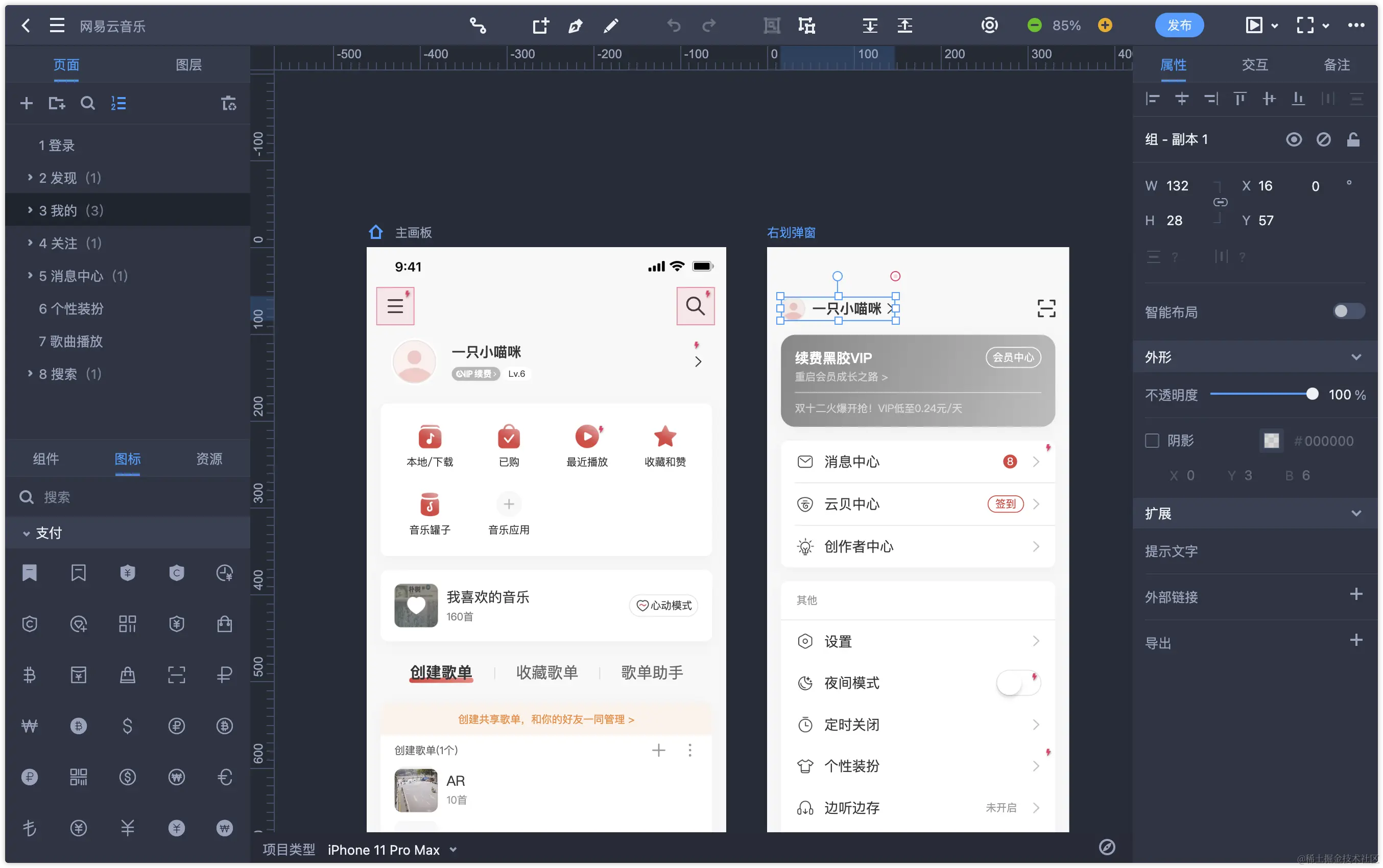Screen dimensions: 1383x868
Task: Toggle visibility eye icon for 组 - 副本 1
Action: [x=1294, y=139]
